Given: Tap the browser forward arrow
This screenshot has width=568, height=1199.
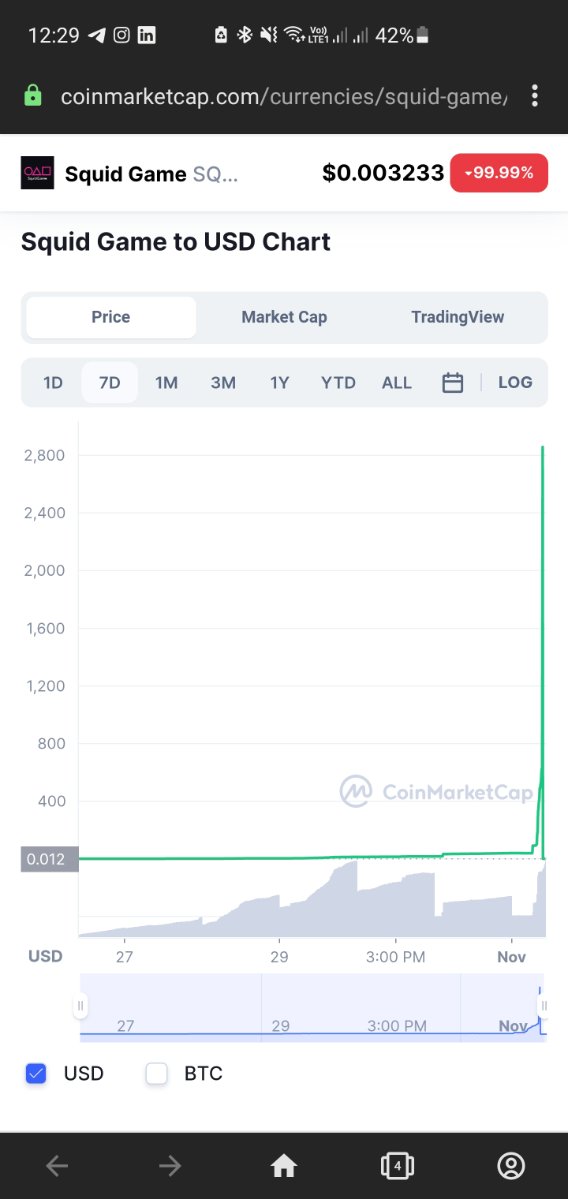Looking at the screenshot, I should pyautogui.click(x=170, y=1166).
